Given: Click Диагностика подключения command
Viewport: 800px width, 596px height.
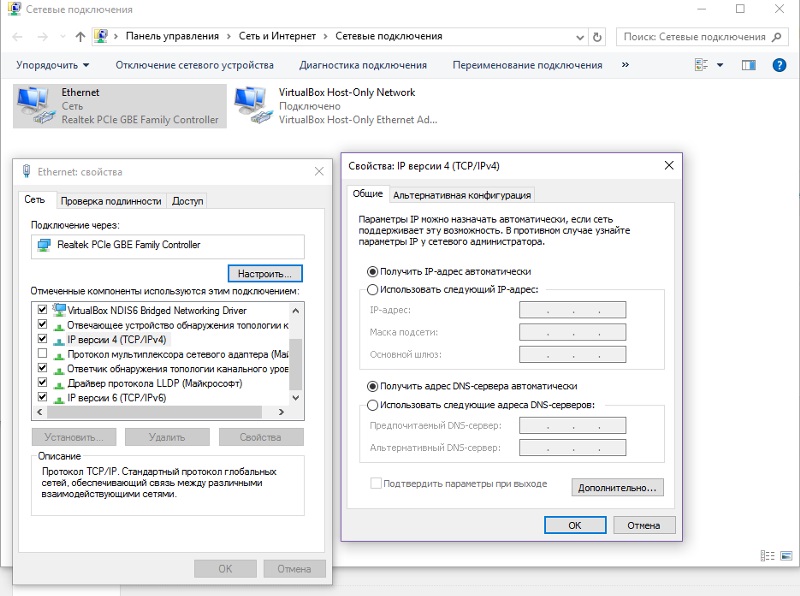Looking at the screenshot, I should [363, 65].
